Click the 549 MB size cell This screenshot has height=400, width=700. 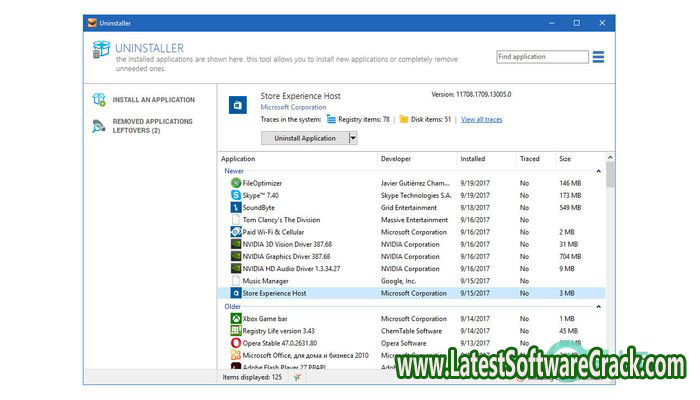click(570, 208)
